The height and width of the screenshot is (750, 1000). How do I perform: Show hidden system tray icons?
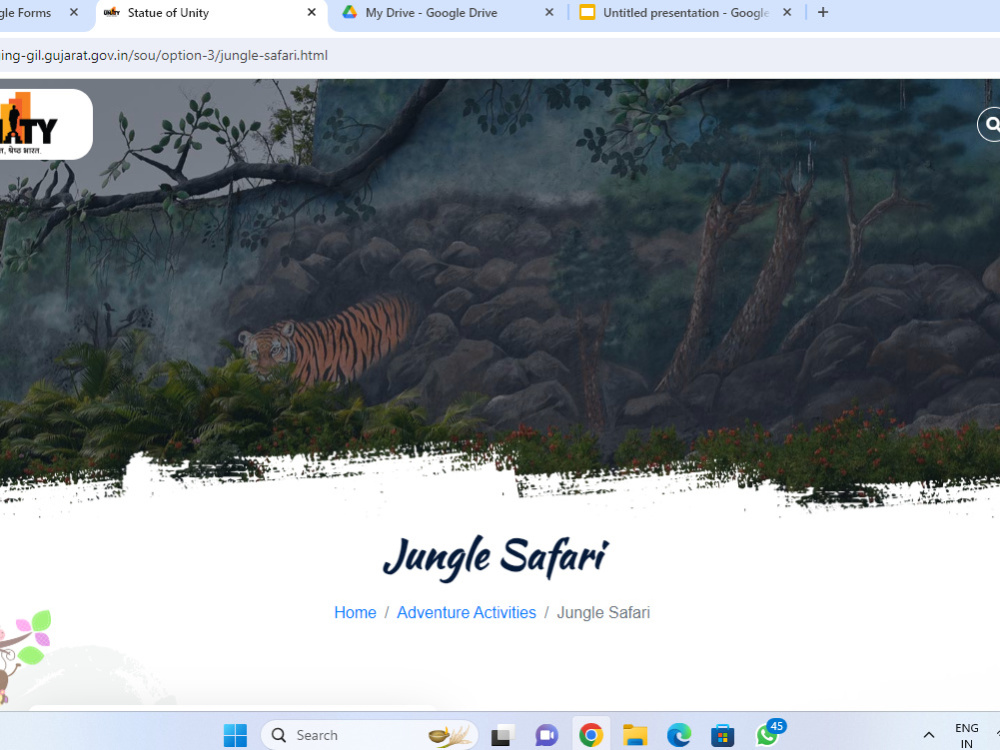(929, 735)
